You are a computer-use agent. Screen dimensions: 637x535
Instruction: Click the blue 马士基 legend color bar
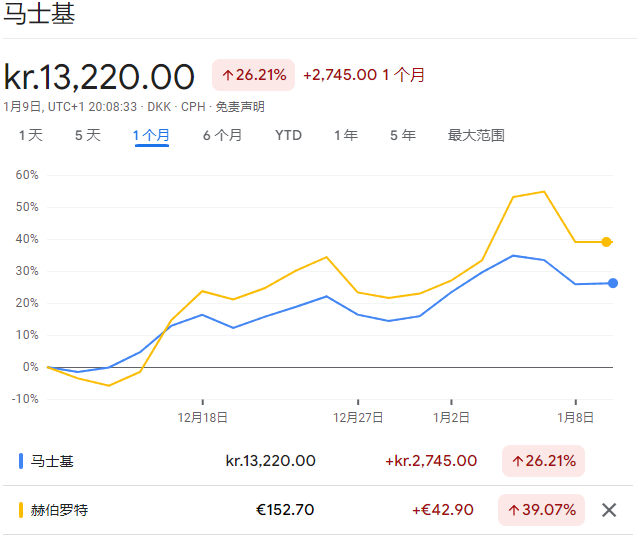tap(21, 461)
